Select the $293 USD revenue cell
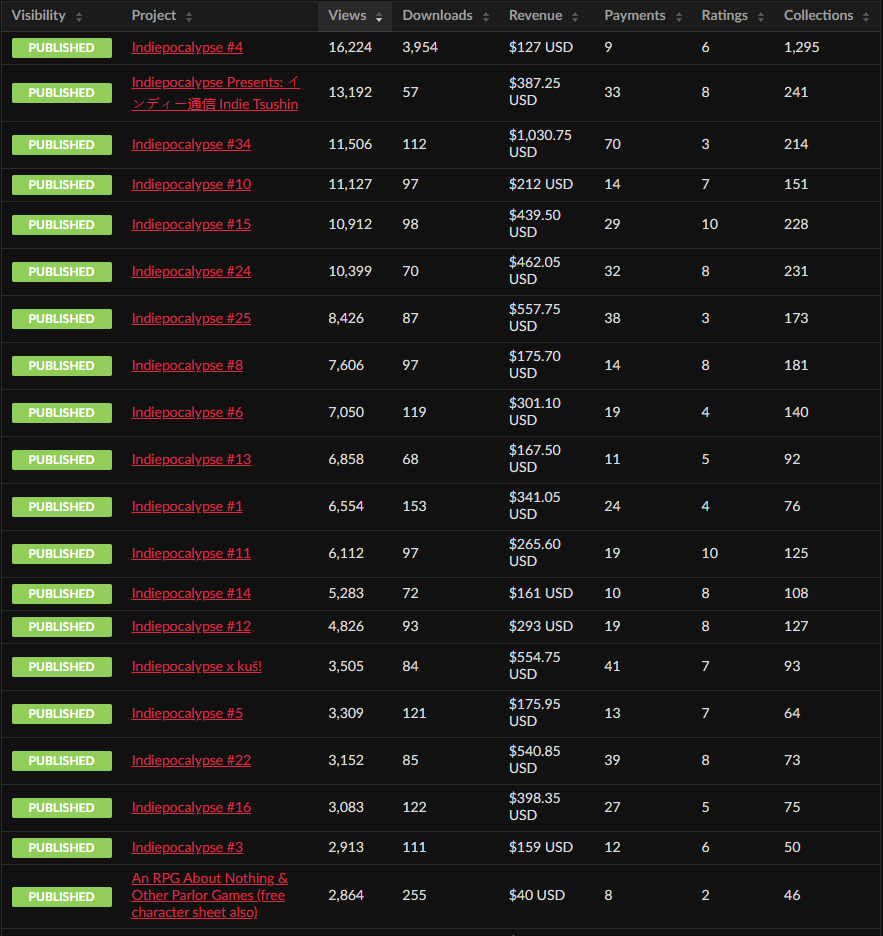The width and height of the screenshot is (883, 936). [x=541, y=626]
